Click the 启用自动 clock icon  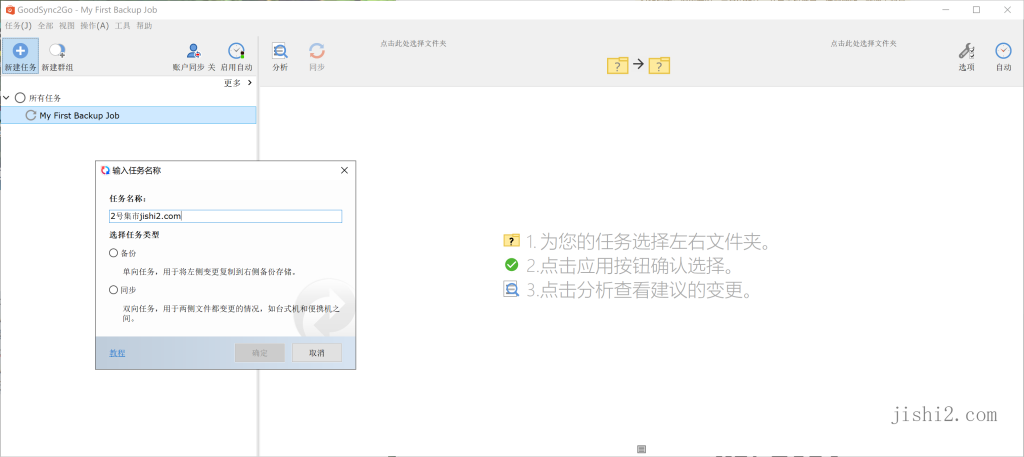236,51
